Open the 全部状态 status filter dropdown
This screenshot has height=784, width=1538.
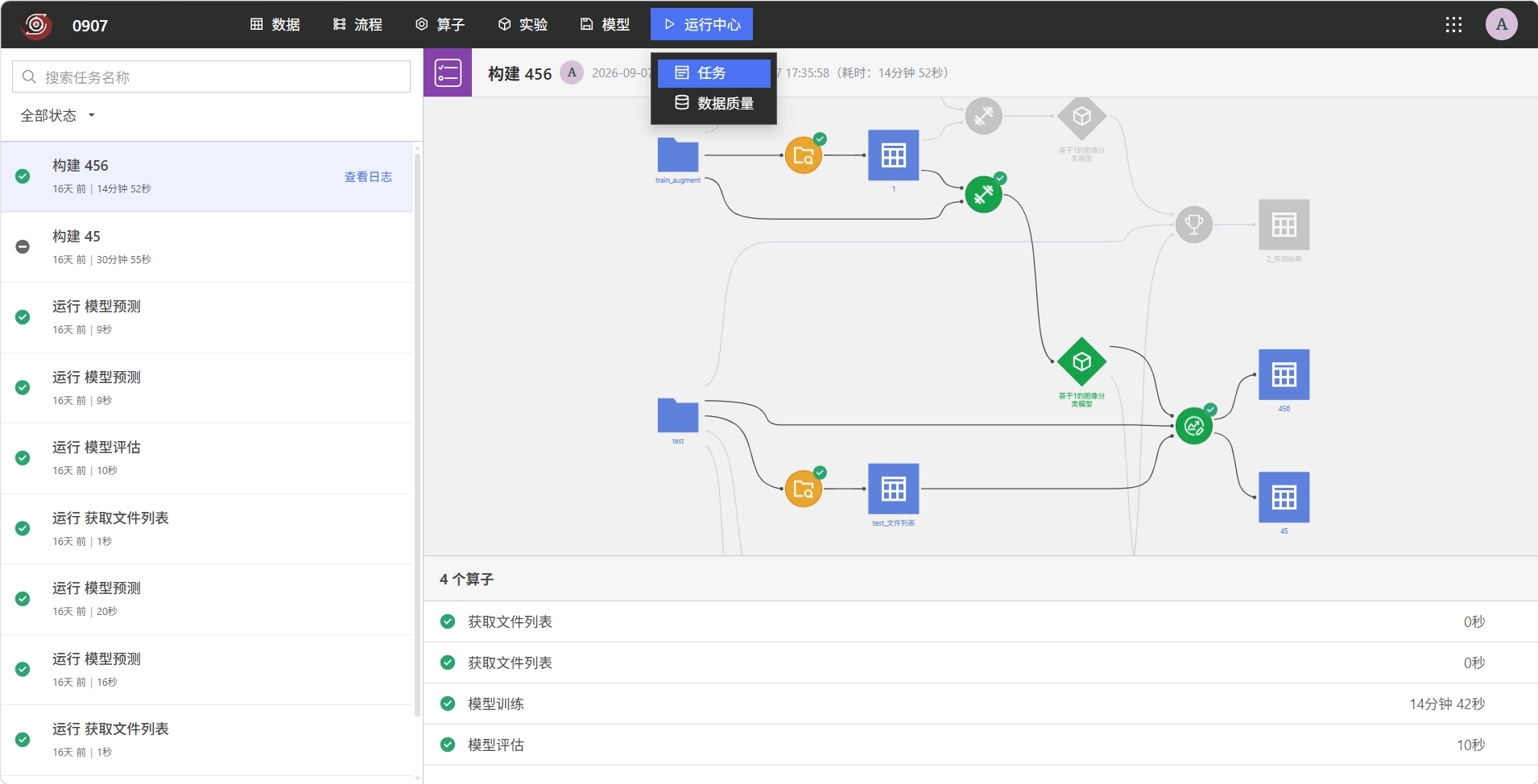(58, 116)
